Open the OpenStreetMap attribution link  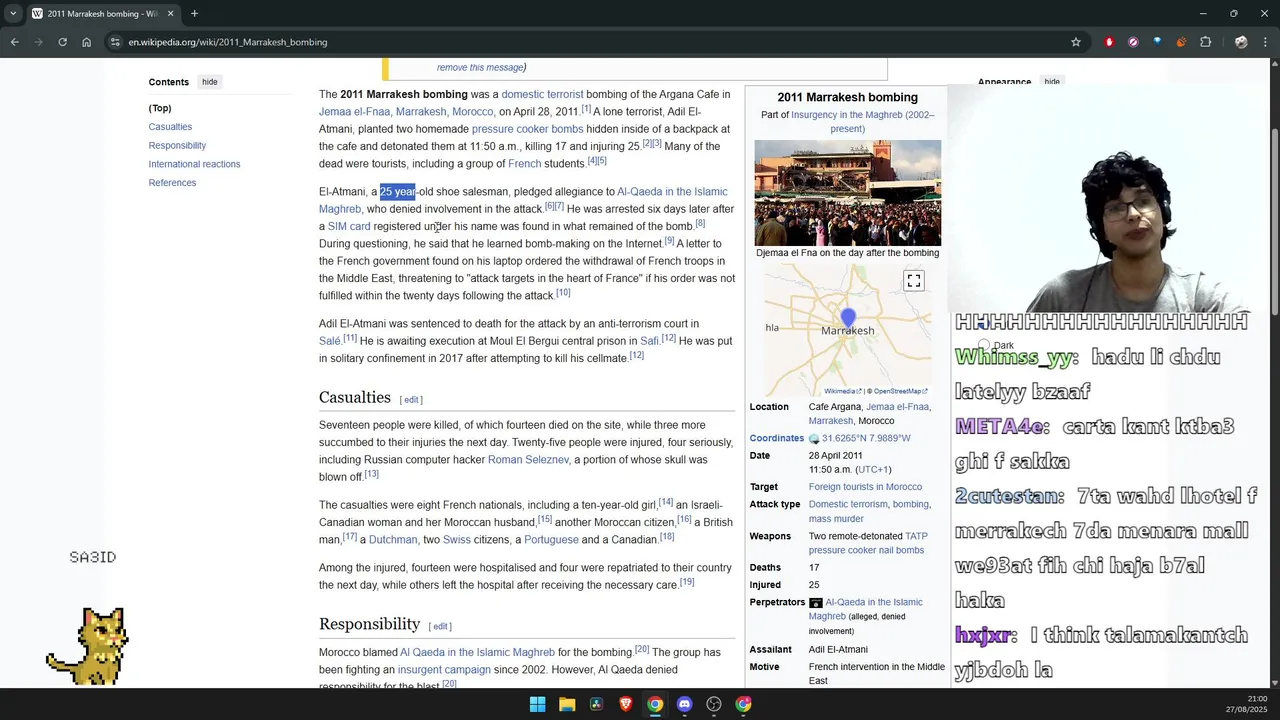pos(901,391)
